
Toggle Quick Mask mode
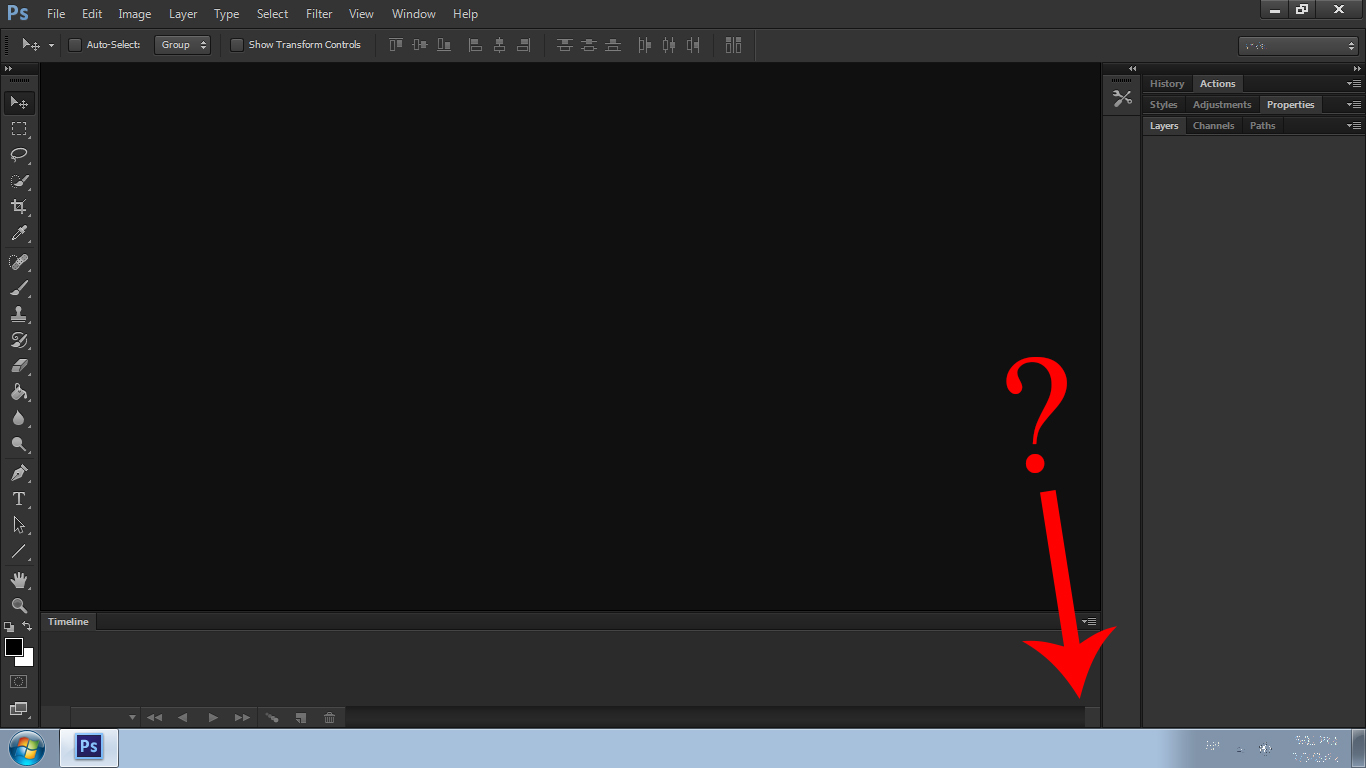[x=19, y=682]
